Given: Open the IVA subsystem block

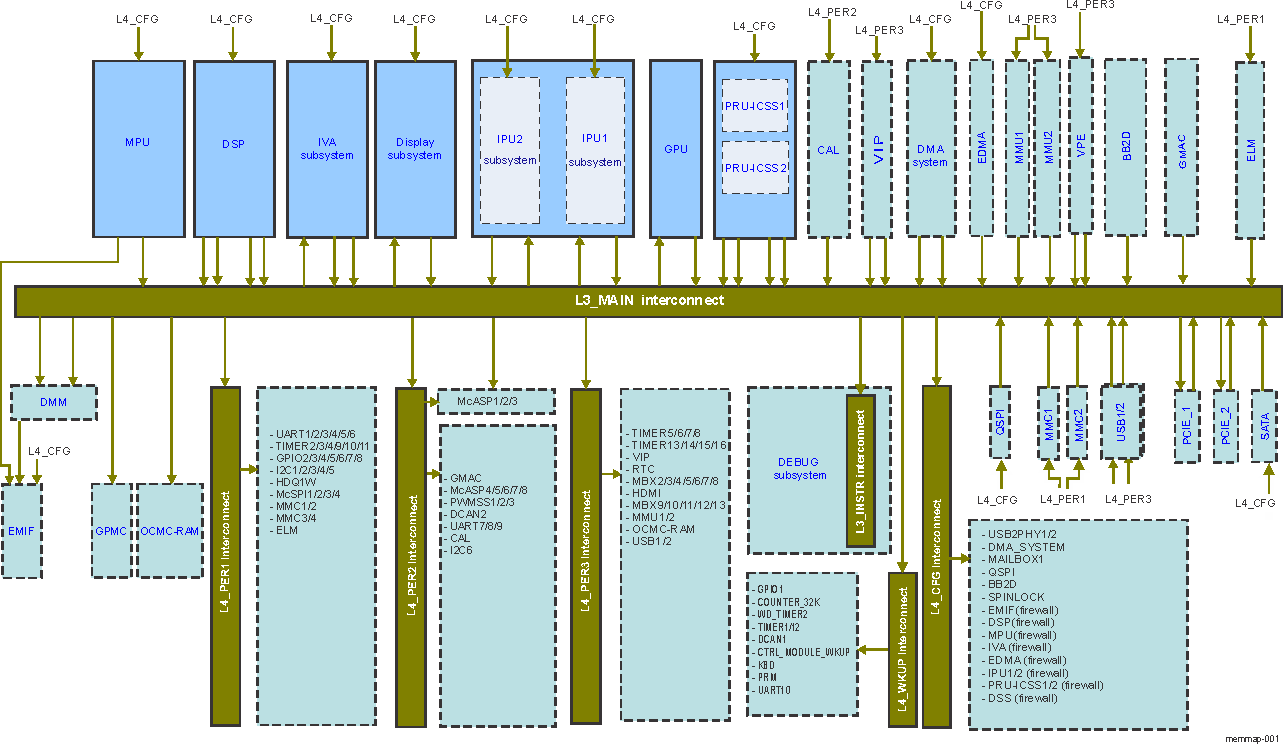Looking at the screenshot, I should tap(327, 149).
